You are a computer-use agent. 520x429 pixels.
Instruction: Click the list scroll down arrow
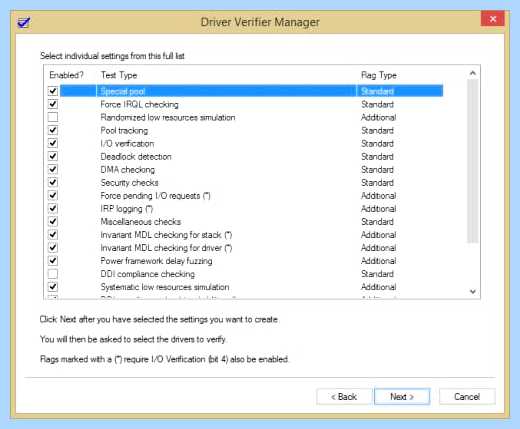pyautogui.click(x=473, y=292)
